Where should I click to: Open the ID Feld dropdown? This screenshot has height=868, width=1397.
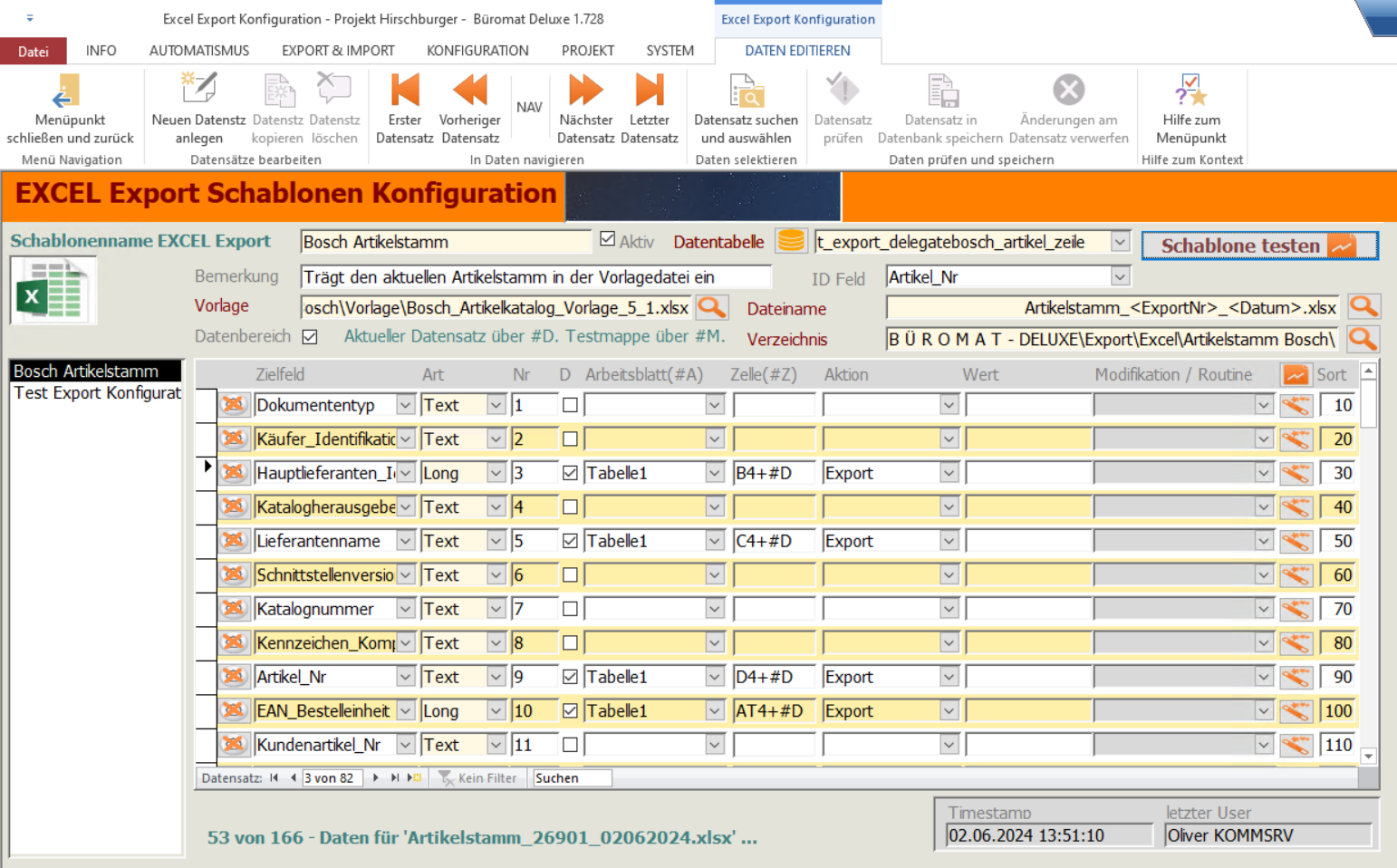coord(1120,277)
